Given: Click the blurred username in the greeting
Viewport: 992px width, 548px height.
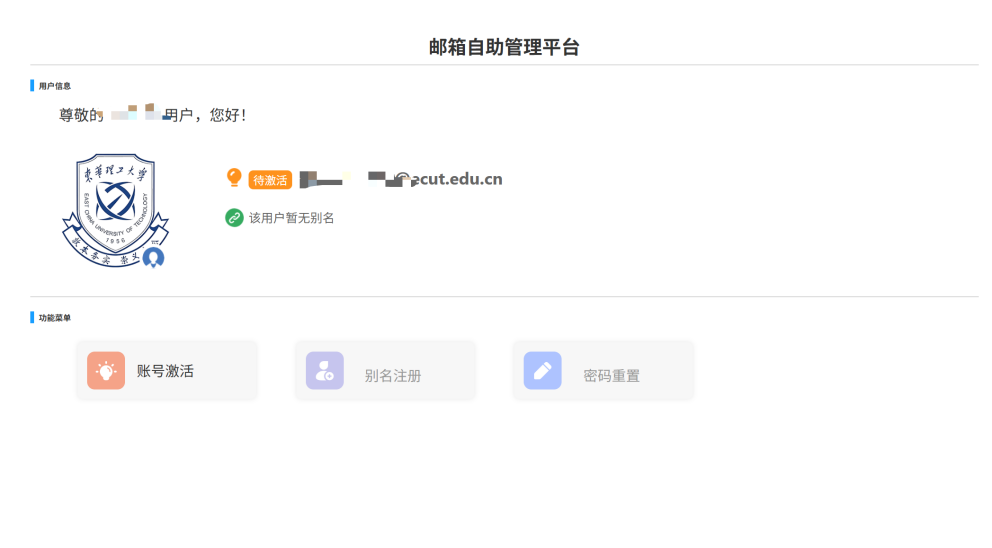Looking at the screenshot, I should pyautogui.click(x=134, y=113).
